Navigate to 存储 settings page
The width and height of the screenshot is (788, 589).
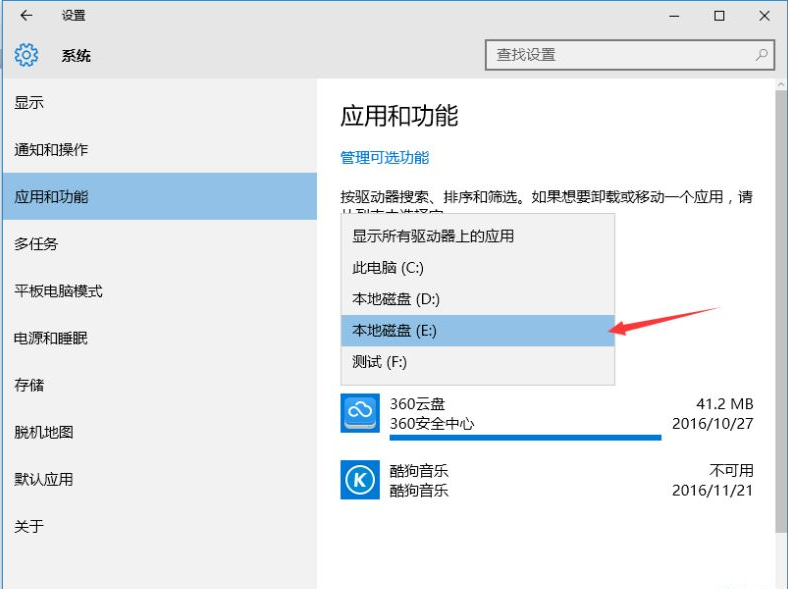[x=29, y=385]
